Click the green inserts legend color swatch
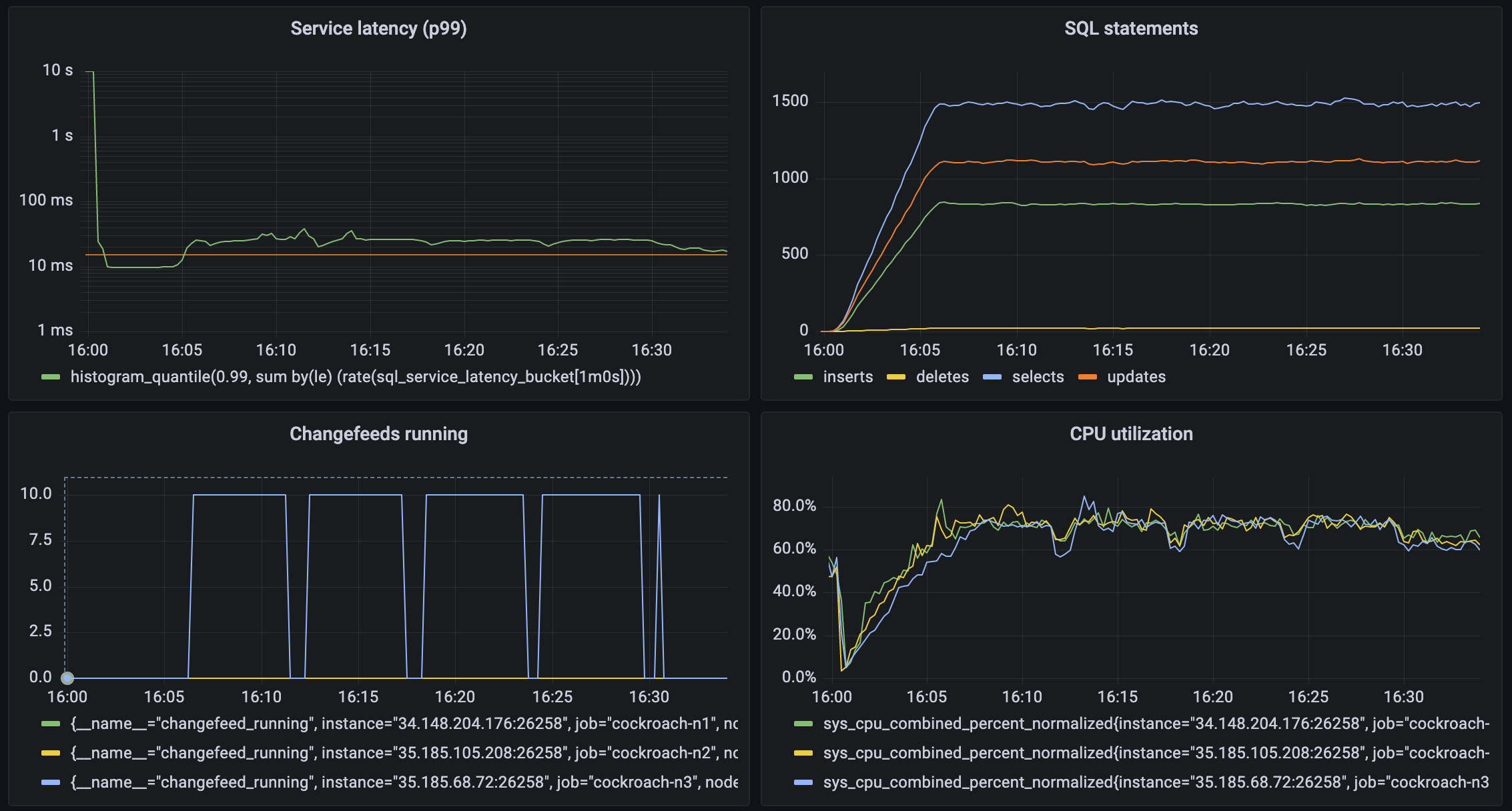Viewport: 1512px width, 811px height. [x=803, y=377]
